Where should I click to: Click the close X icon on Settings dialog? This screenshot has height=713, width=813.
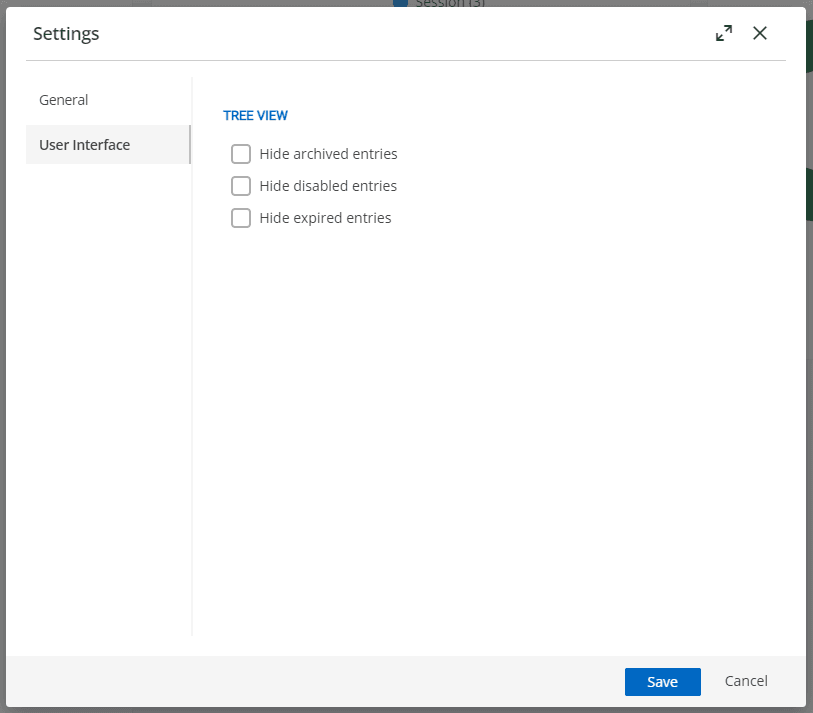[760, 33]
